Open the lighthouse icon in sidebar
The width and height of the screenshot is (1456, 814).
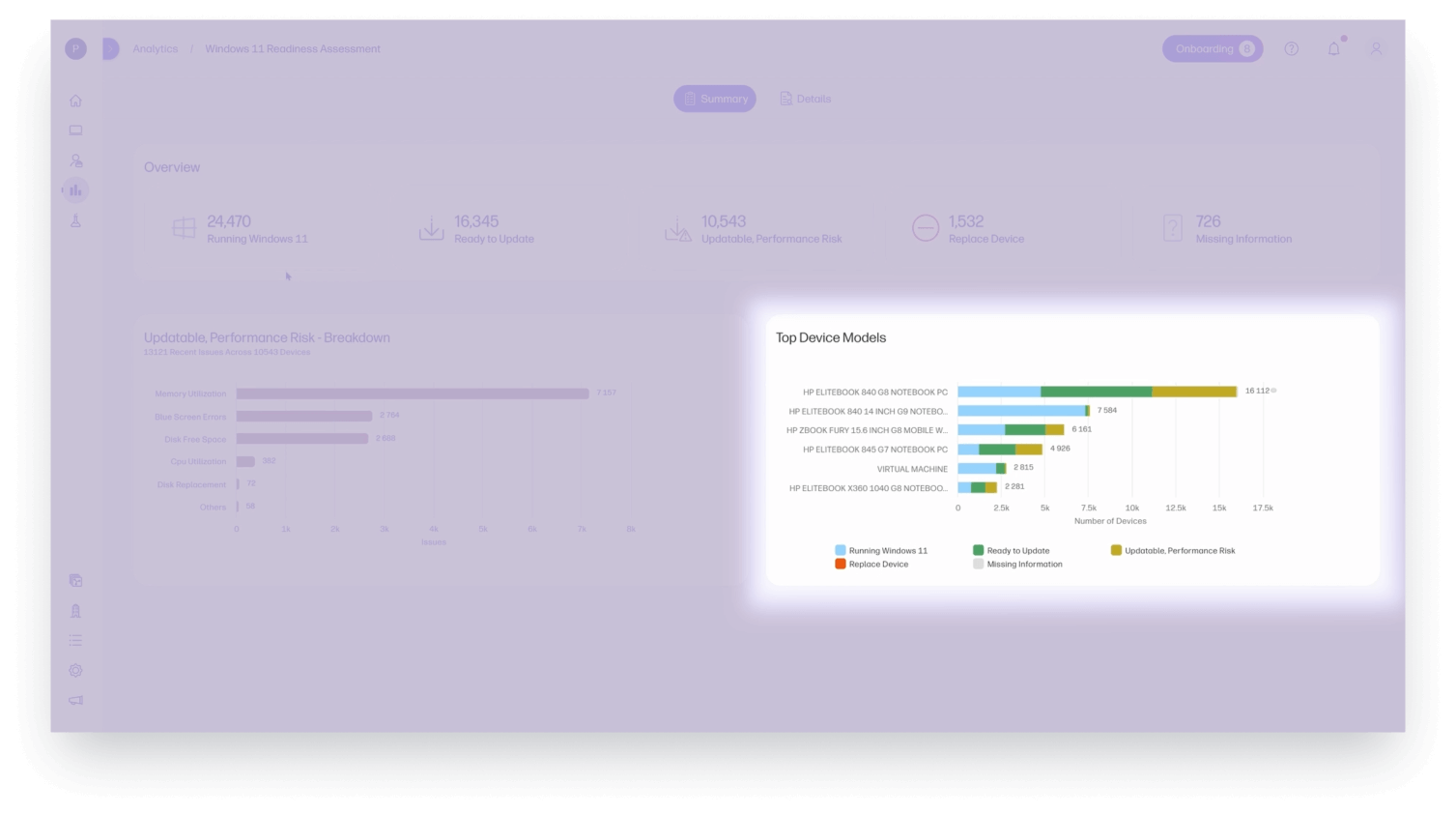coord(75,610)
